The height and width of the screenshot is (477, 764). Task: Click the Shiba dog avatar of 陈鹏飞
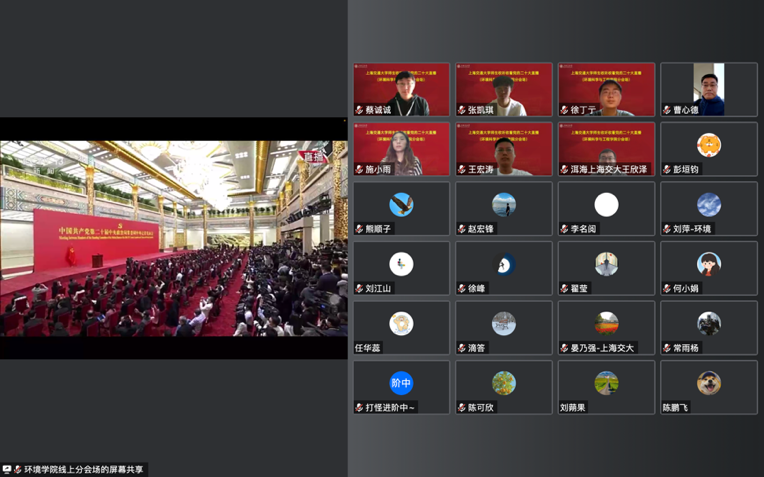[709, 383]
